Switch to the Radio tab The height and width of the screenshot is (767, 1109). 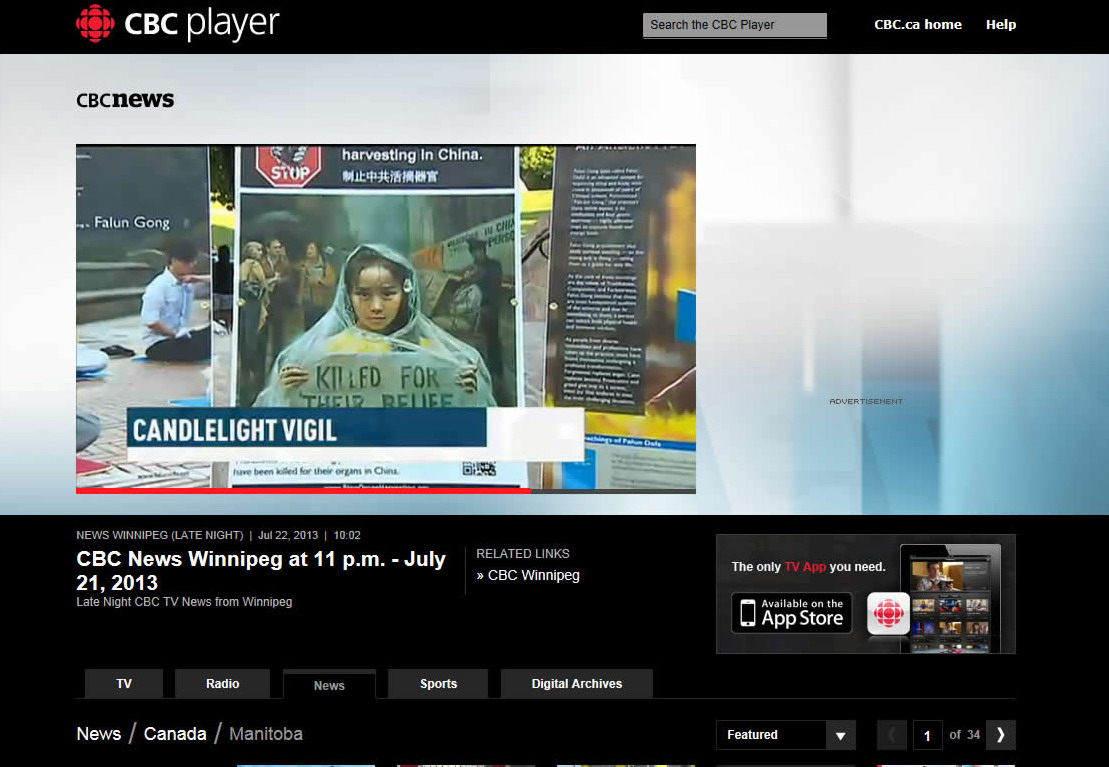[x=222, y=684]
